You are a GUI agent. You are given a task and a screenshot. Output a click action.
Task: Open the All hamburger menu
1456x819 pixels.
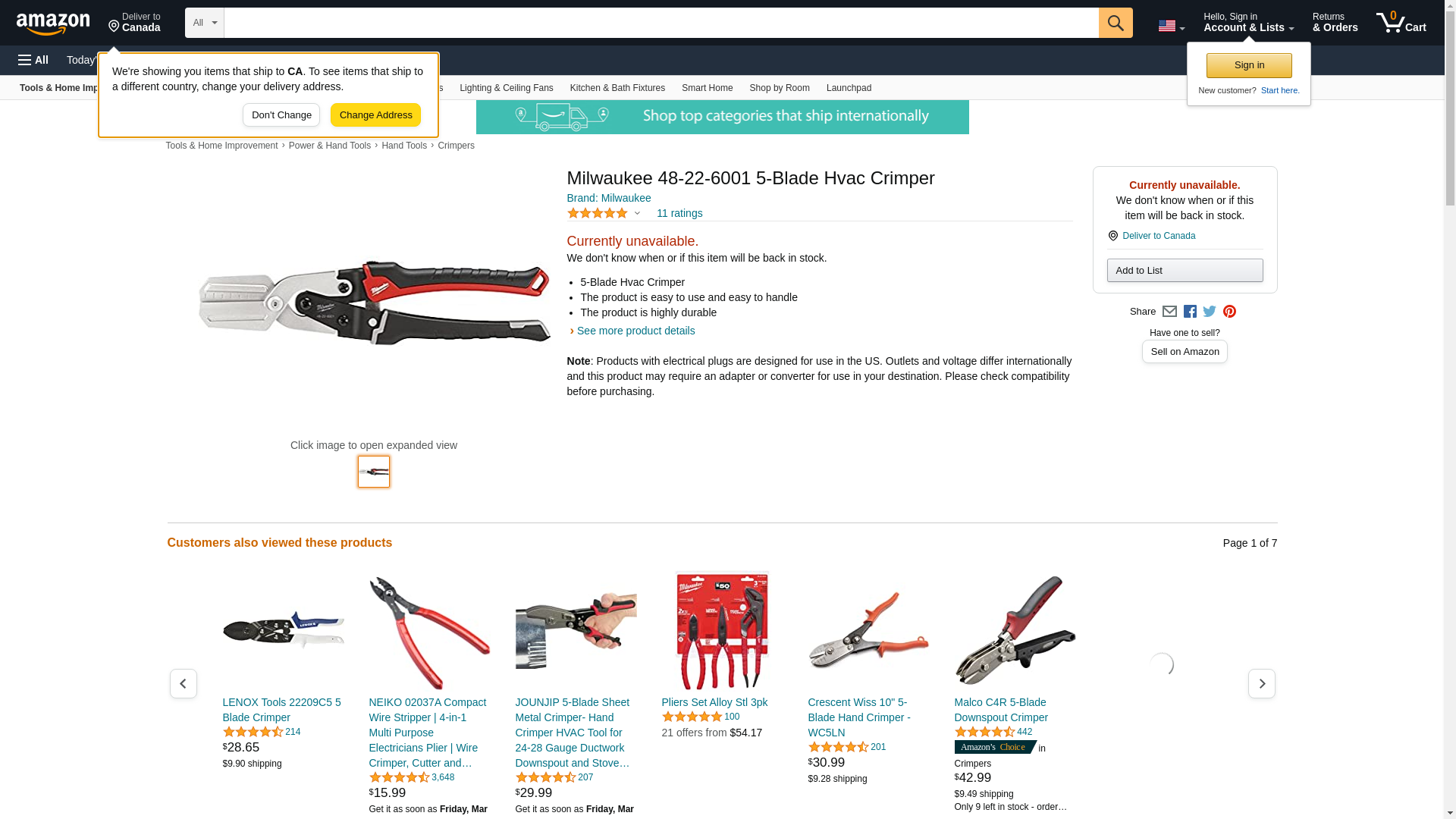33,60
